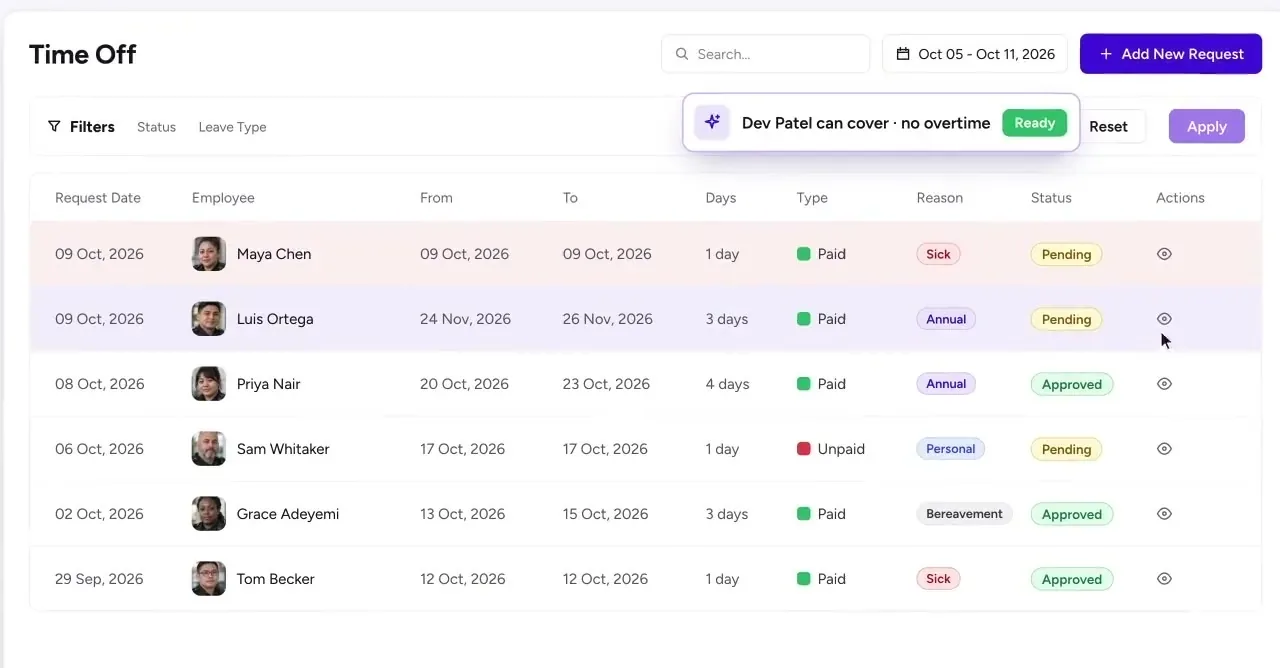The height and width of the screenshot is (668, 1280).
Task: Click the 23 Oct, 2026 To date
Action: (x=606, y=384)
